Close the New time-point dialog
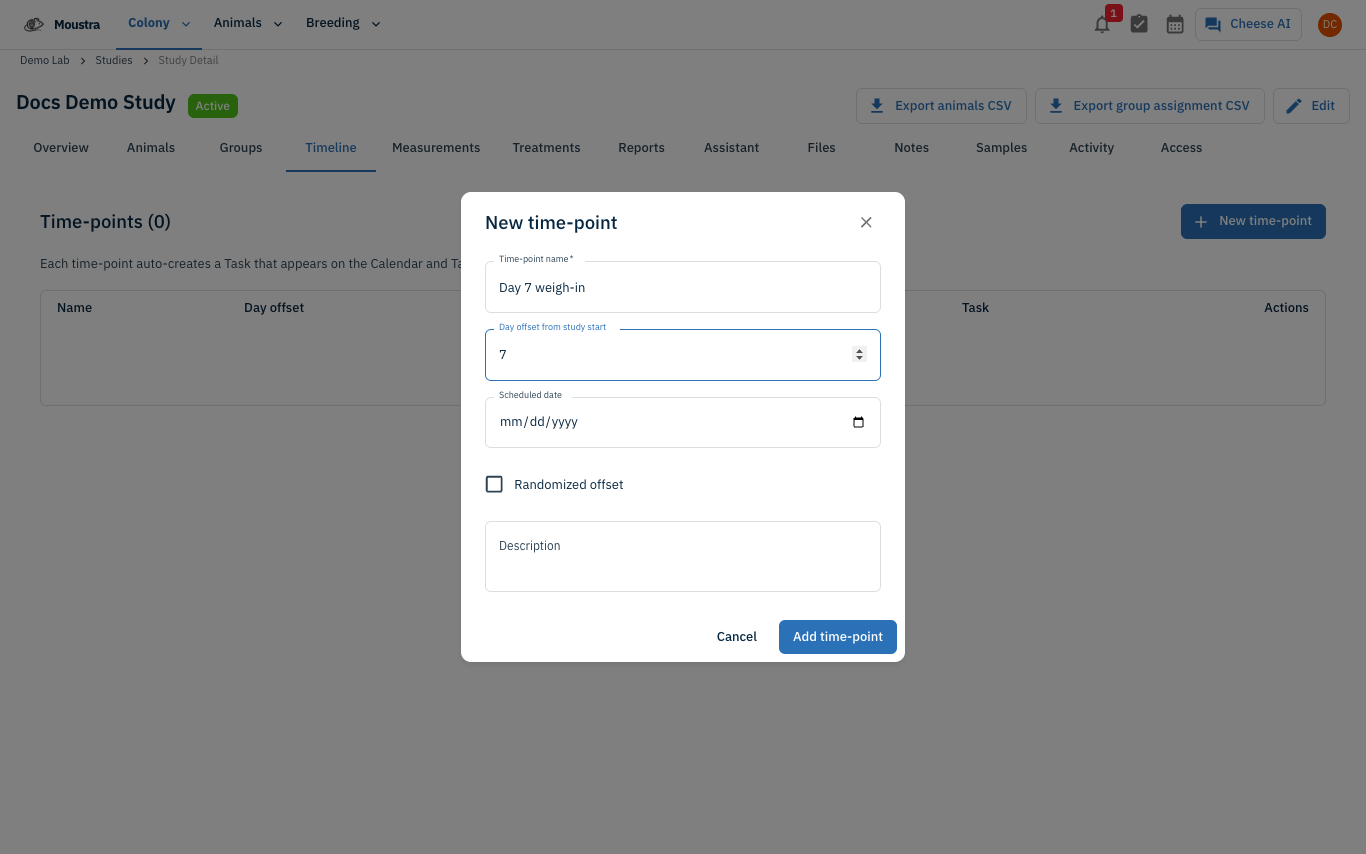This screenshot has height=854, width=1366. point(866,222)
